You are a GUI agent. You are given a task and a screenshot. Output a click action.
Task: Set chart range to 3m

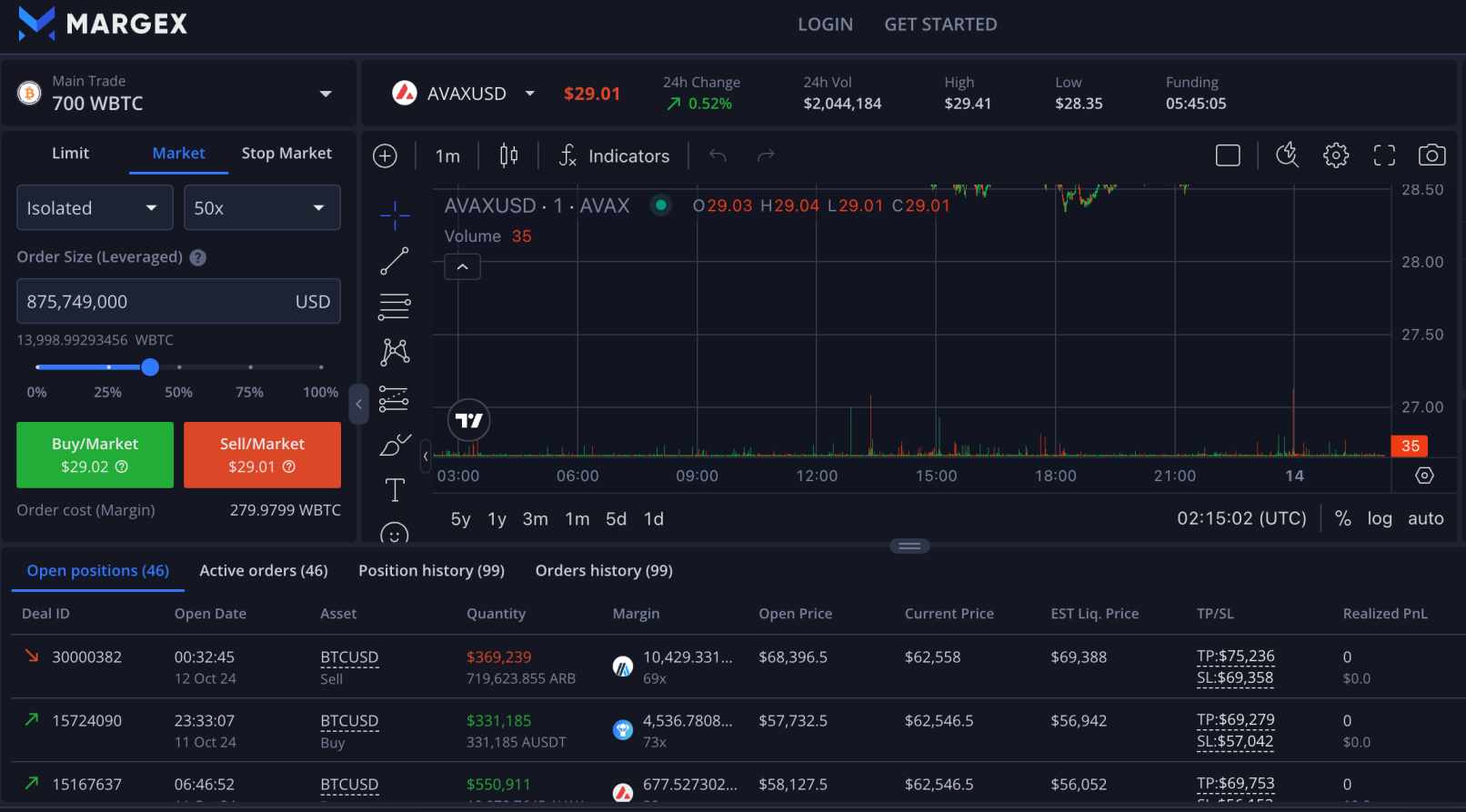535,518
